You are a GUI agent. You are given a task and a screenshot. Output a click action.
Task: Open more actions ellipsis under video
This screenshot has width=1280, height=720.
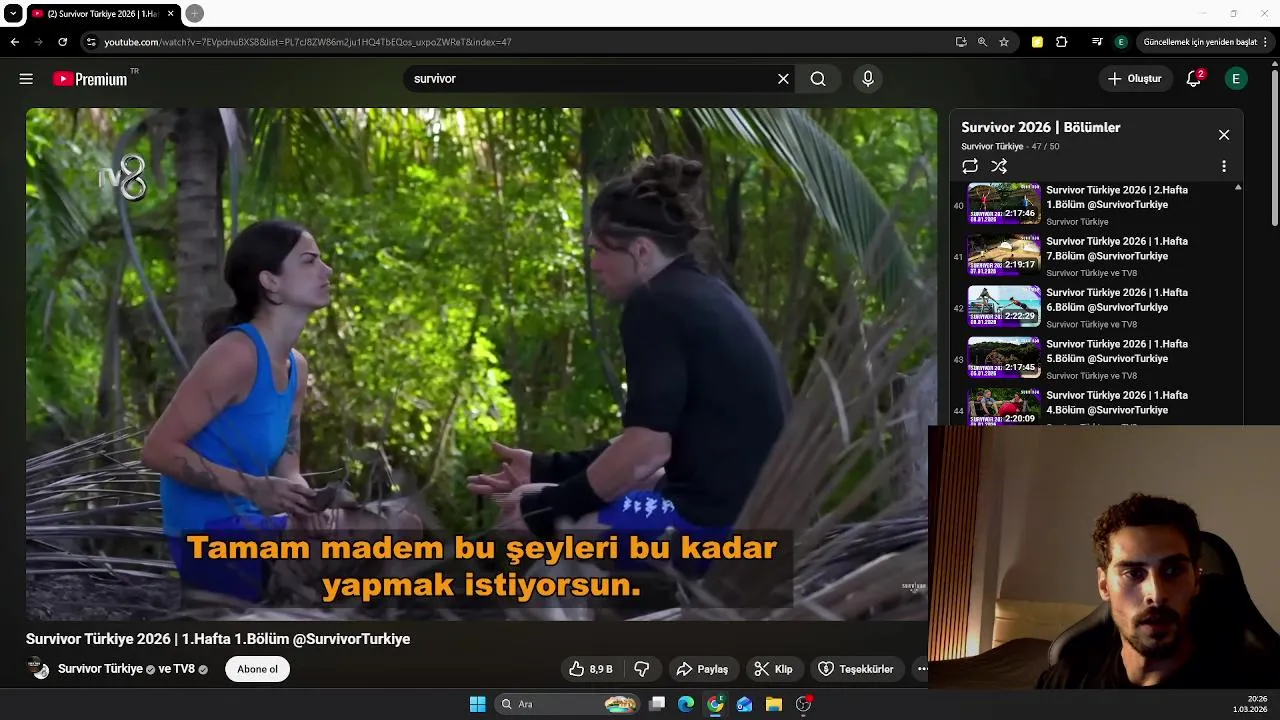tap(922, 669)
